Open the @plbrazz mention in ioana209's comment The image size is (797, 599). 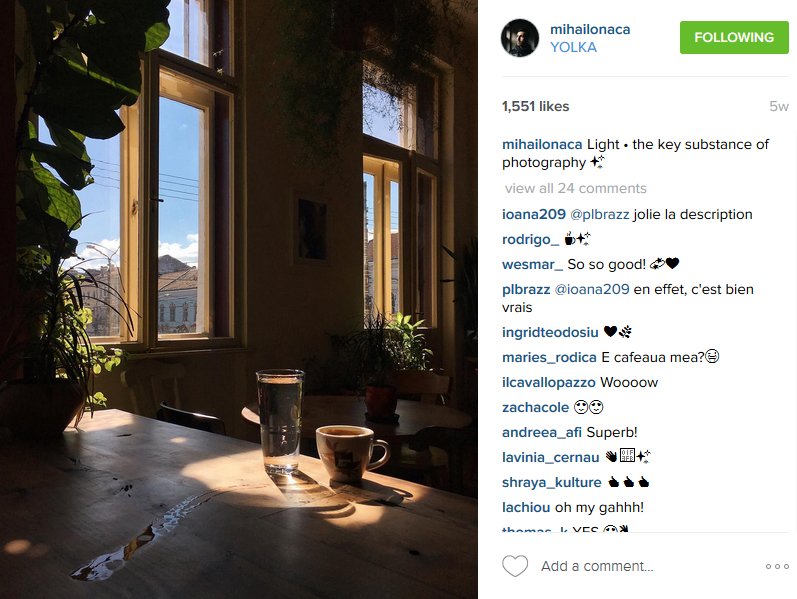coord(600,215)
